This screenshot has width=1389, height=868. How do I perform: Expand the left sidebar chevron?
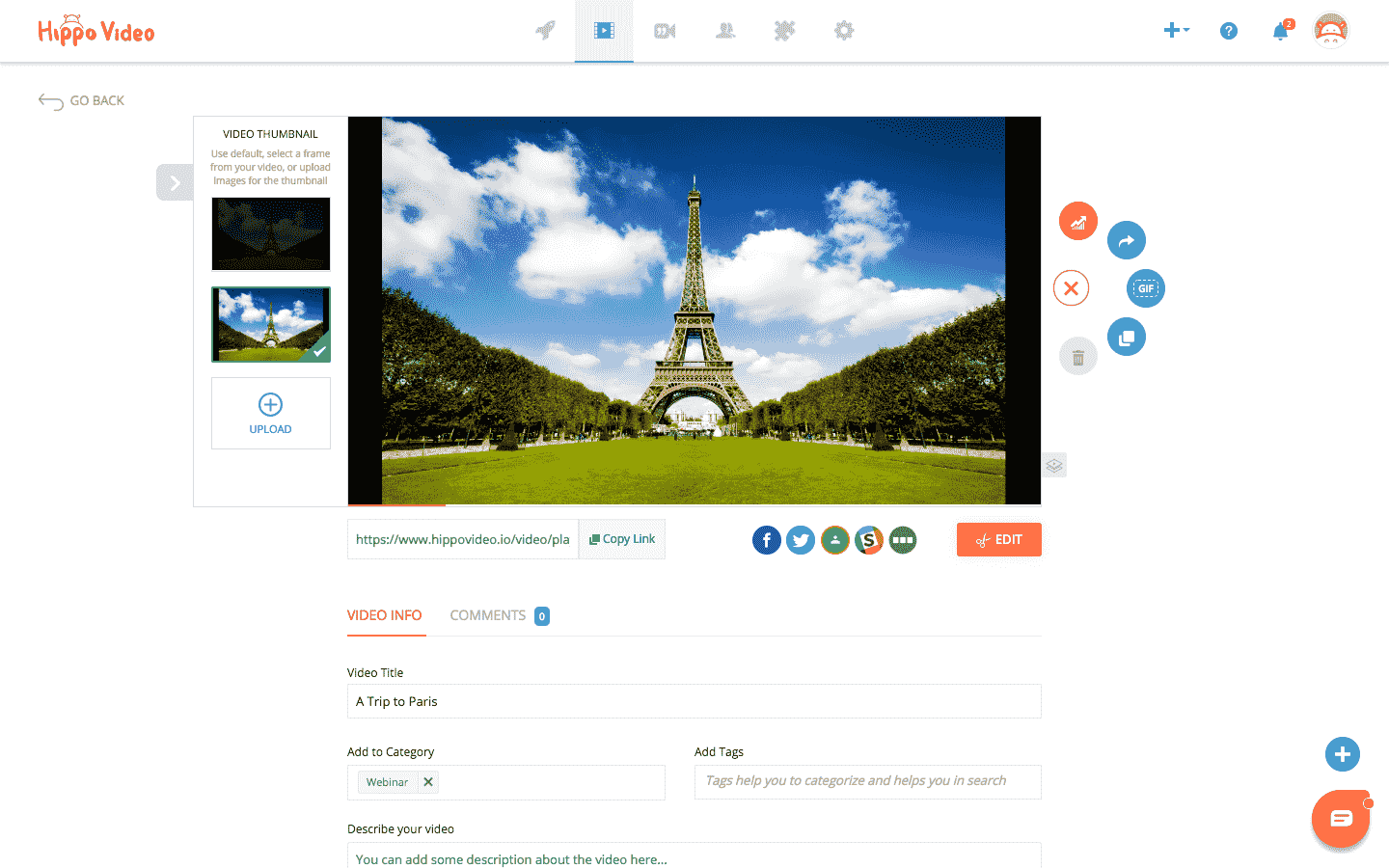[175, 181]
